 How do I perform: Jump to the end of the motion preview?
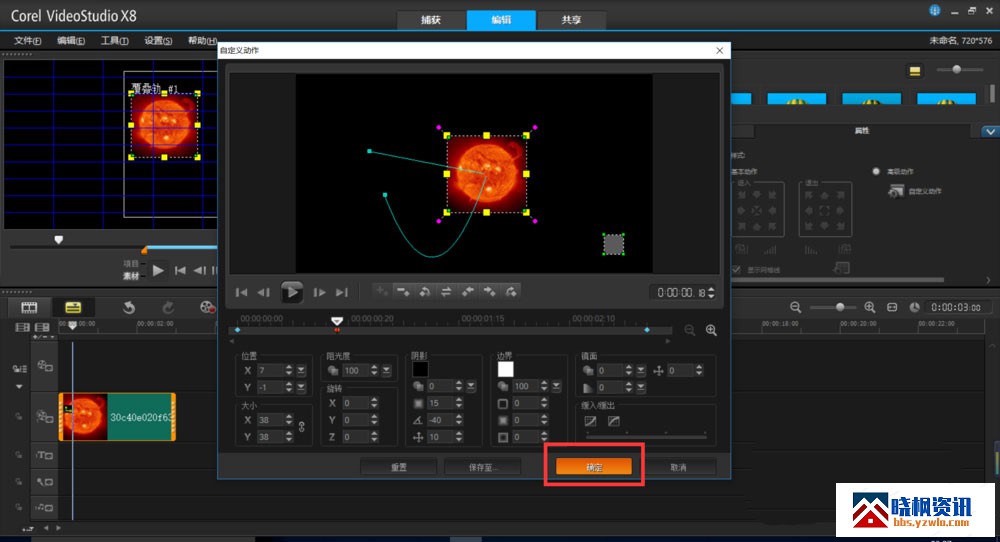point(342,293)
